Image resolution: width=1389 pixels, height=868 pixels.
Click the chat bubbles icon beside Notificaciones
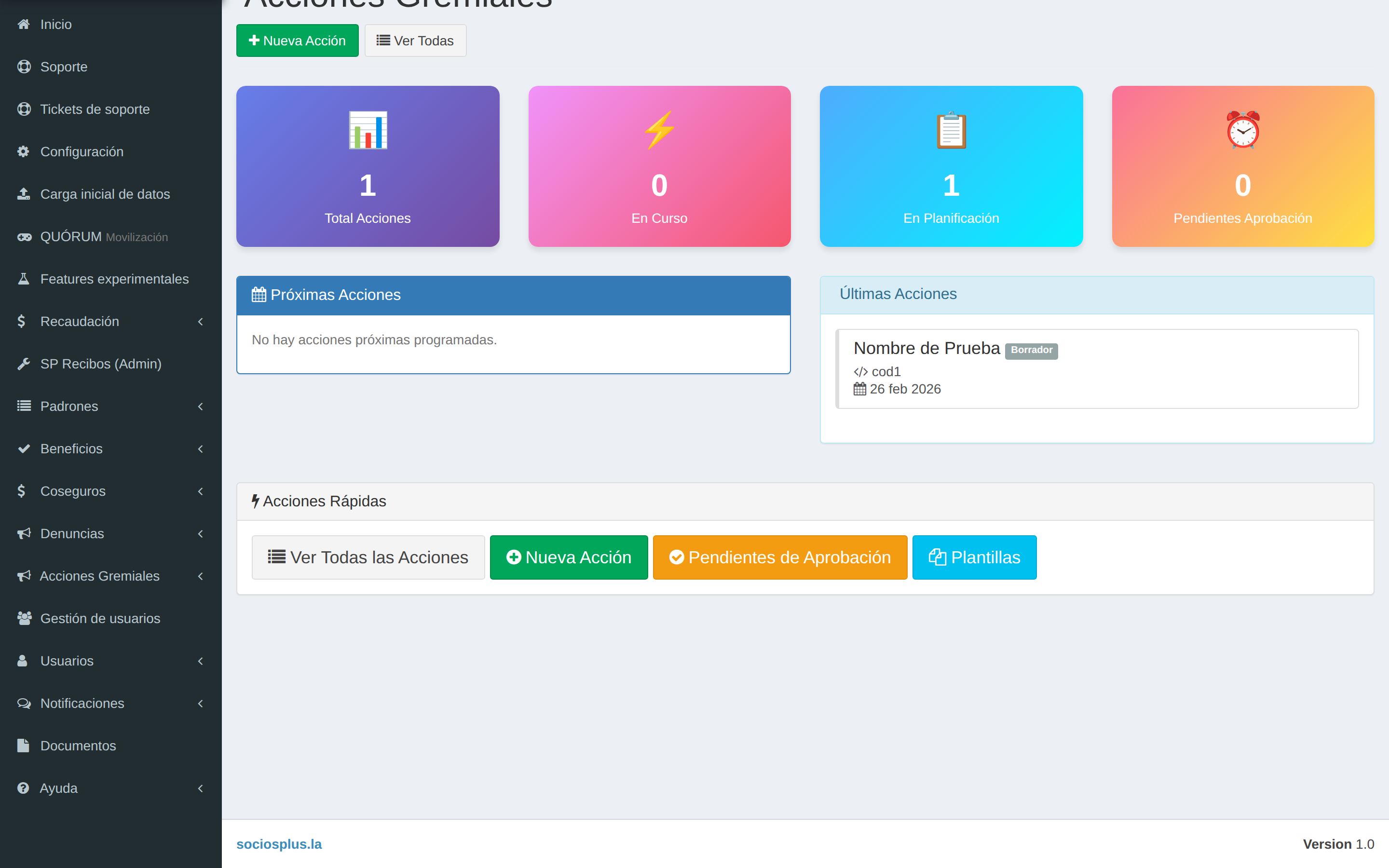(x=24, y=704)
